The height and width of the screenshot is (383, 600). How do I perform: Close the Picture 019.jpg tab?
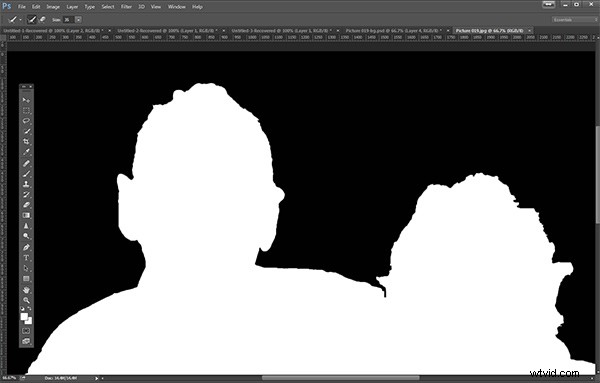pyautogui.click(x=530, y=30)
